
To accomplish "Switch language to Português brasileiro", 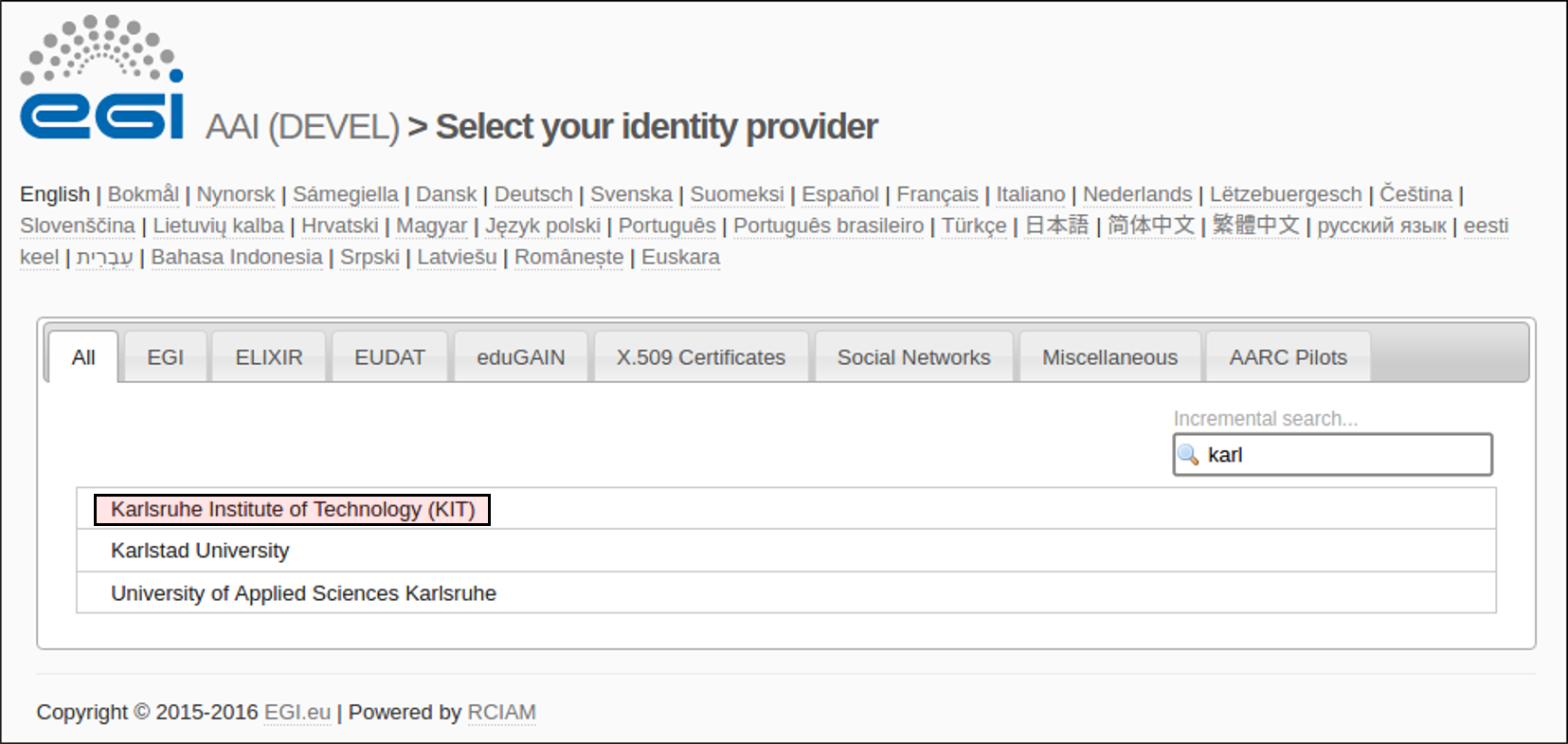I will [829, 226].
